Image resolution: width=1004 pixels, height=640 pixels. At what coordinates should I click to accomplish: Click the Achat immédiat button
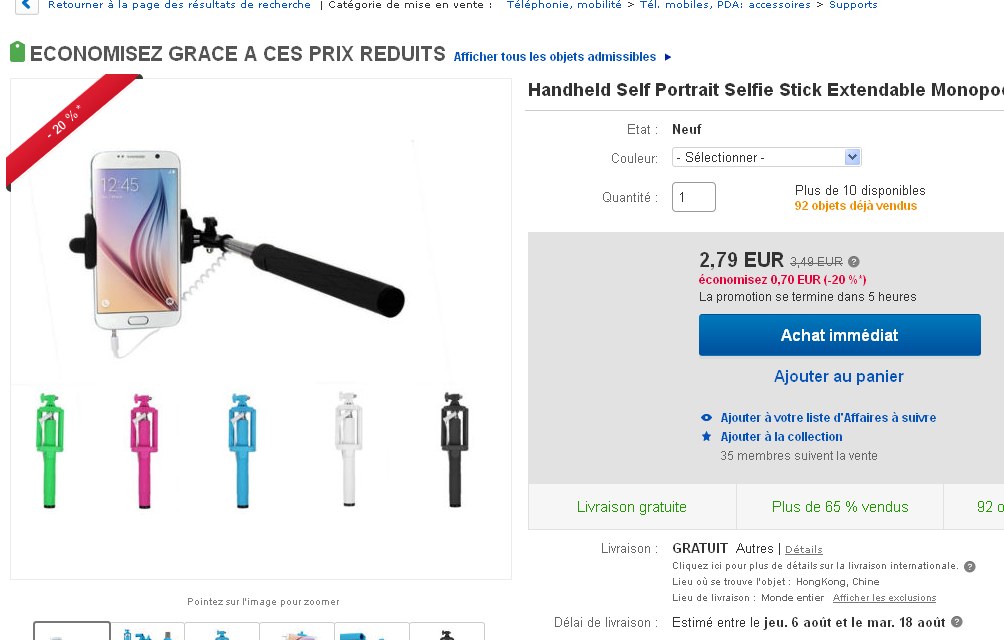click(x=839, y=335)
